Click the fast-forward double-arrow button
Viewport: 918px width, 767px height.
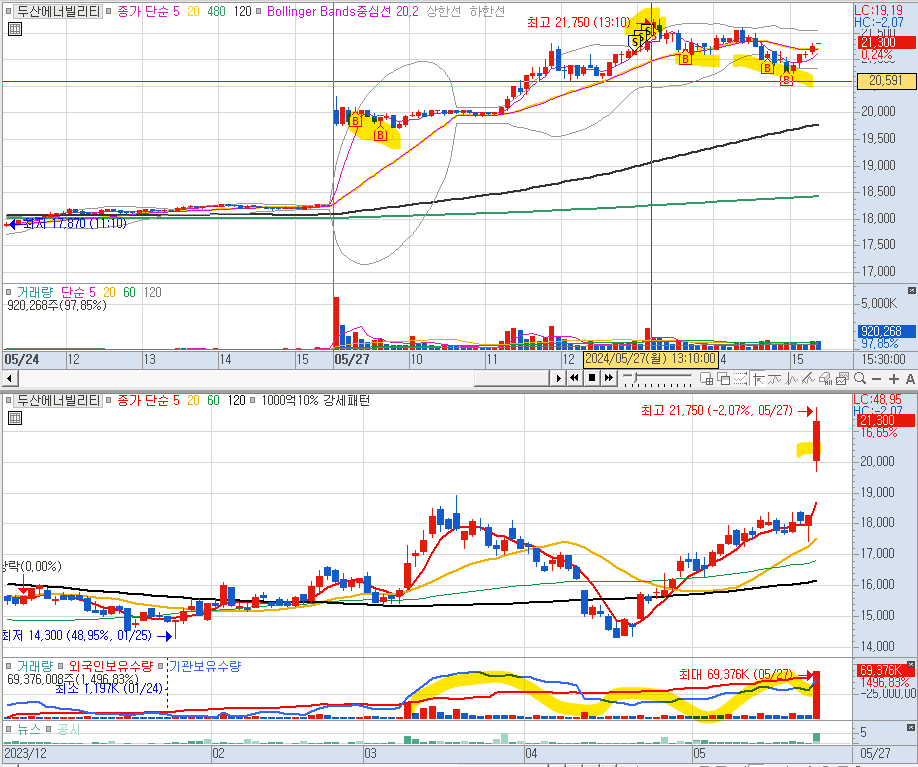click(x=609, y=378)
